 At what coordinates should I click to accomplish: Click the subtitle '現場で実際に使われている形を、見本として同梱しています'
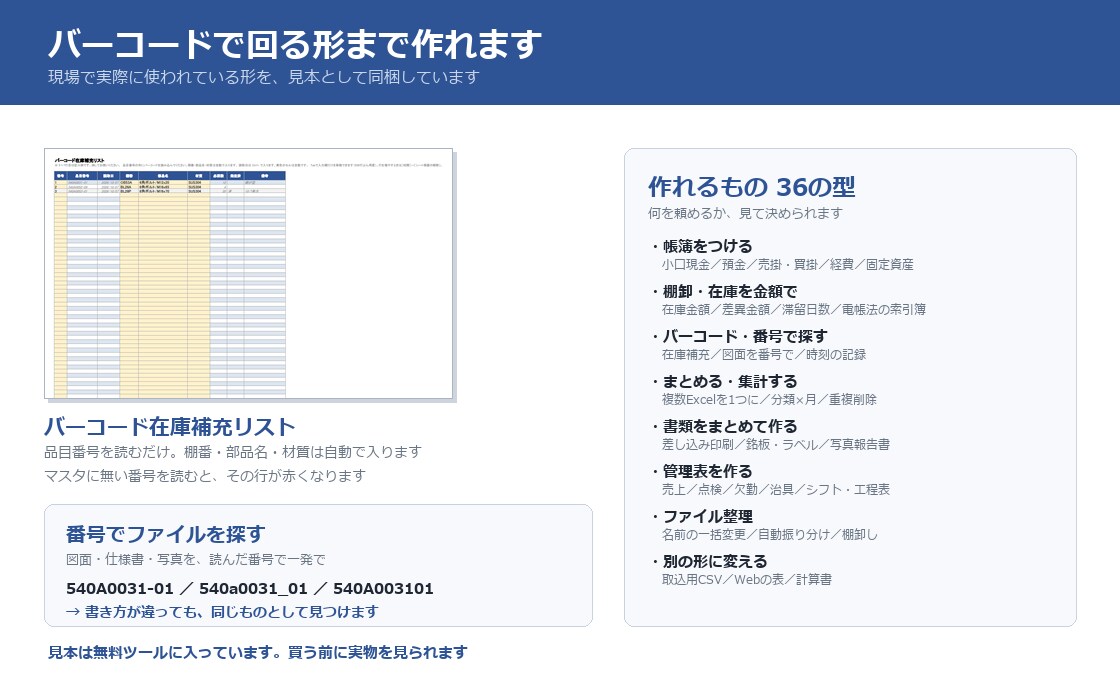[264, 77]
